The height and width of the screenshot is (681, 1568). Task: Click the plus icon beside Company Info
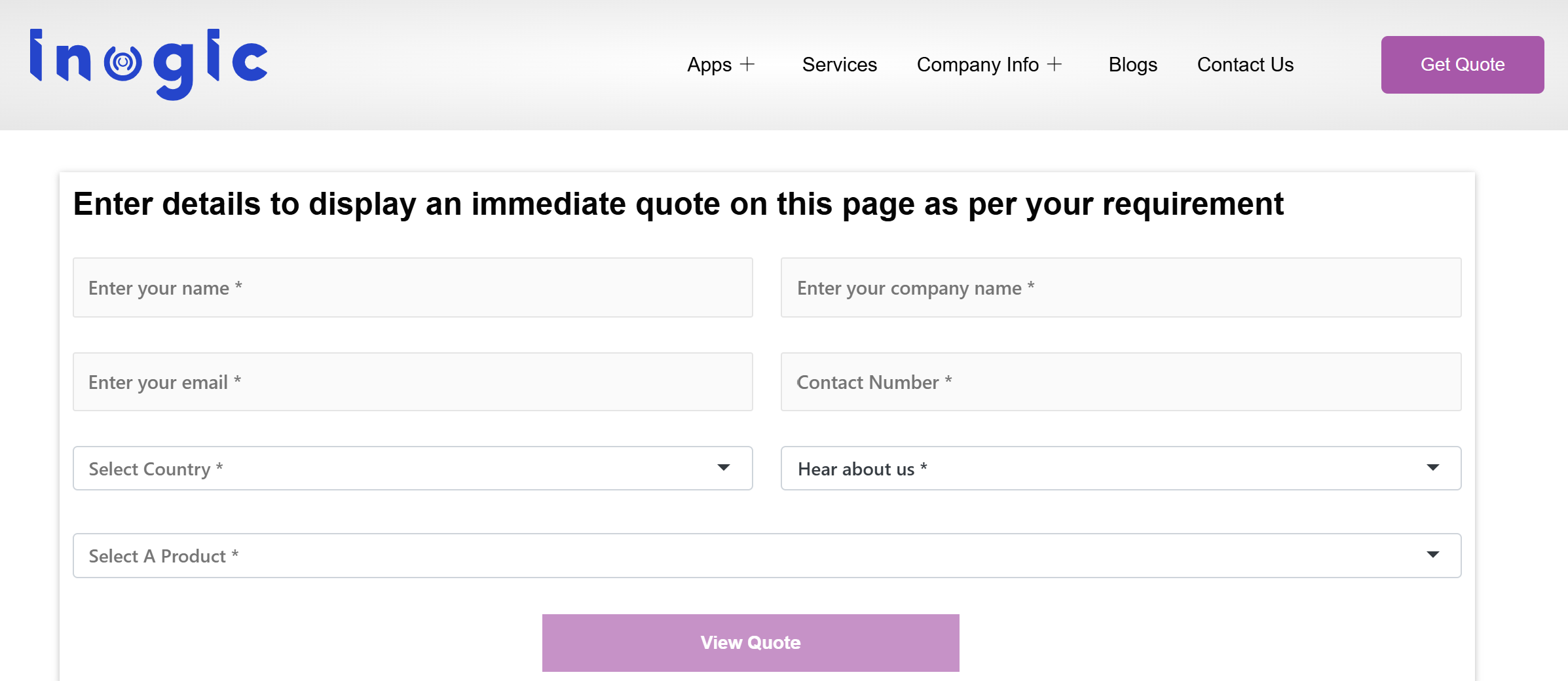[1055, 64]
